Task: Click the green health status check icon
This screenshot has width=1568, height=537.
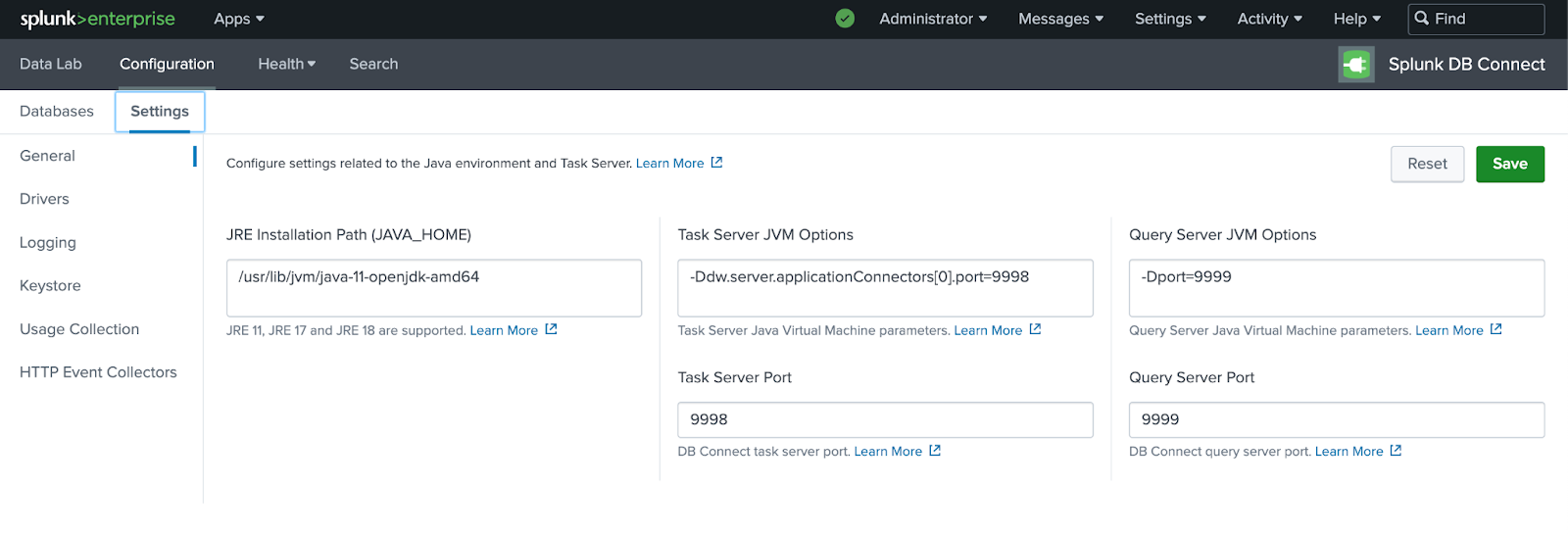Action: pos(845,19)
